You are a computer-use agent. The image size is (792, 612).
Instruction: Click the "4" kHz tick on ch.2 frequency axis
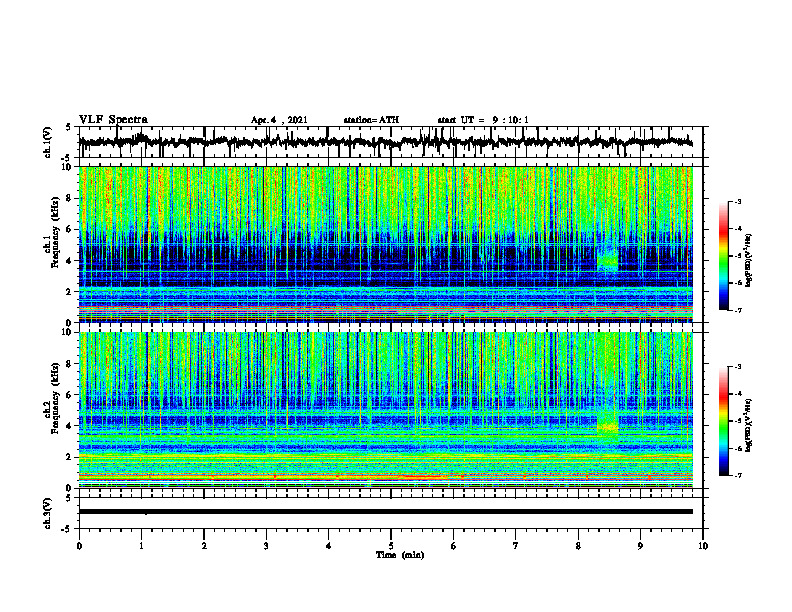point(69,426)
